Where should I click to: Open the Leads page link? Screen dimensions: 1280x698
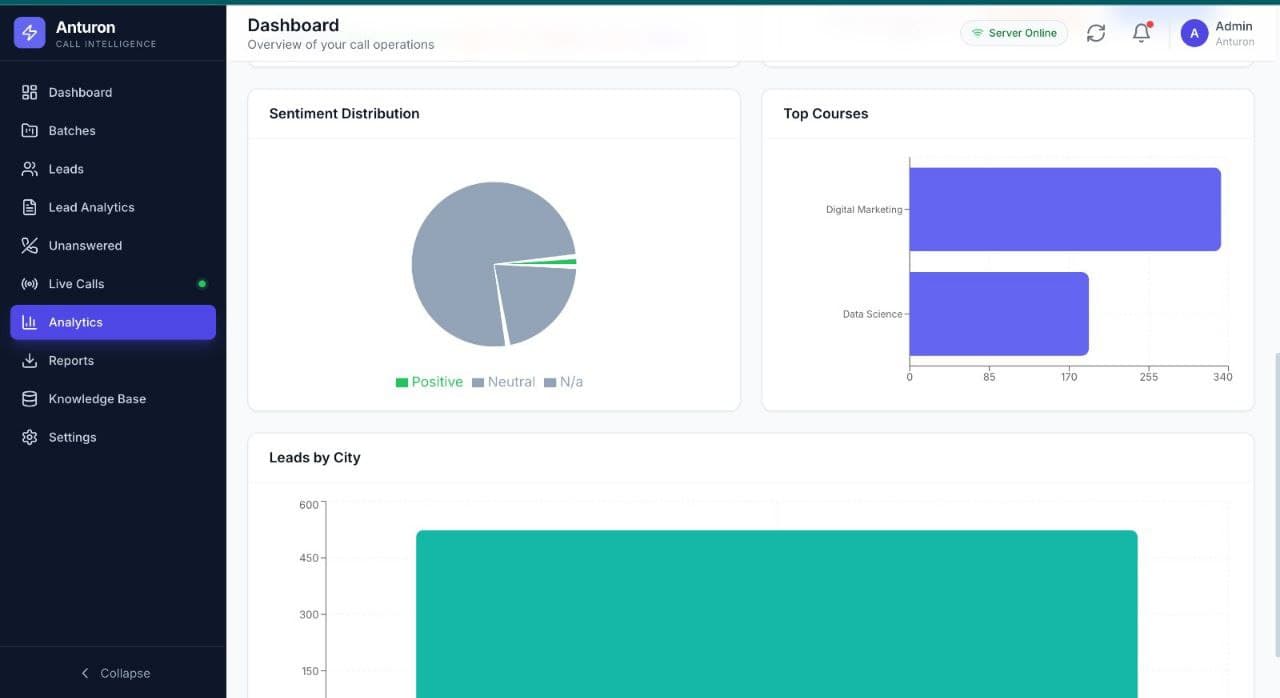66,169
